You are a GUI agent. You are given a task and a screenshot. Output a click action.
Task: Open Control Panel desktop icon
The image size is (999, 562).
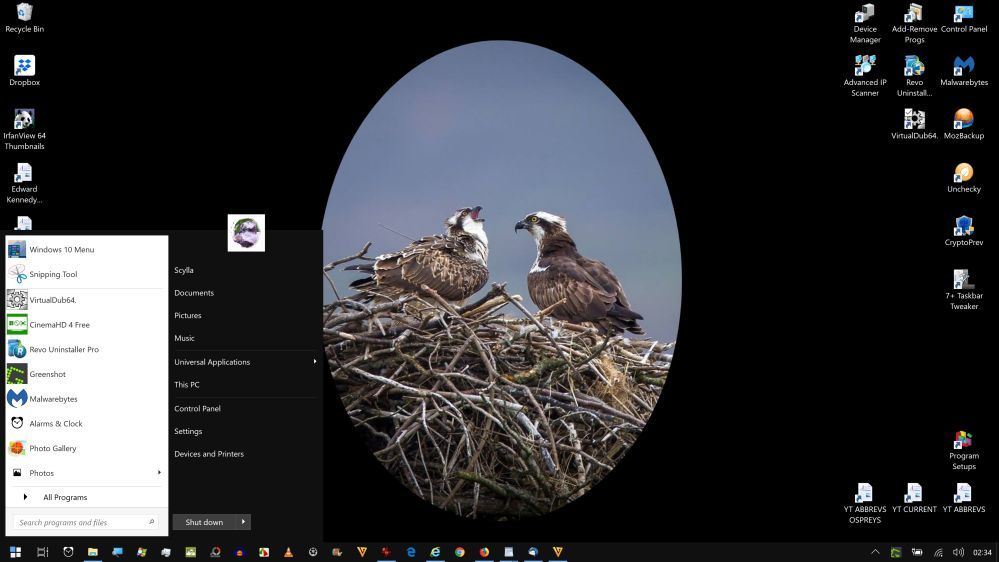(x=964, y=18)
